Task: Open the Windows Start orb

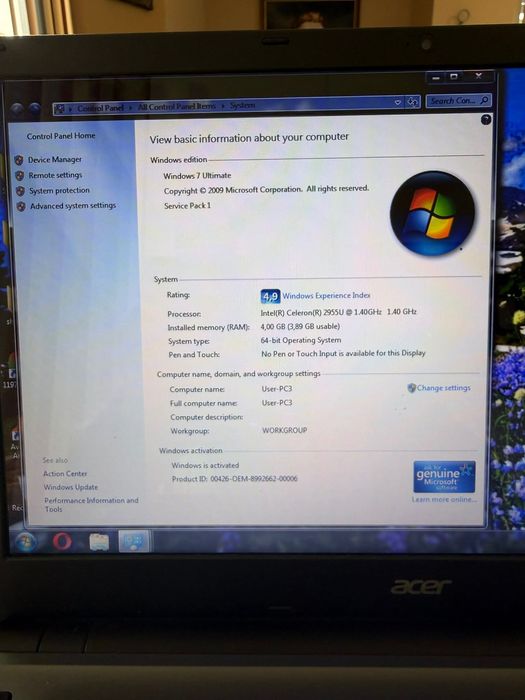Action: 26,542
